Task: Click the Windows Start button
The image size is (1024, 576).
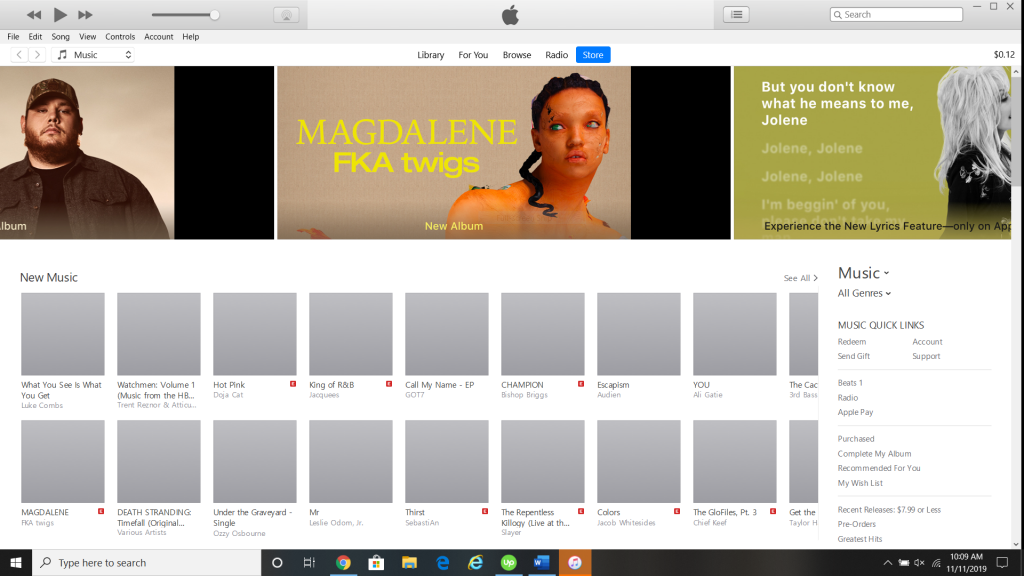Action: tap(16, 562)
